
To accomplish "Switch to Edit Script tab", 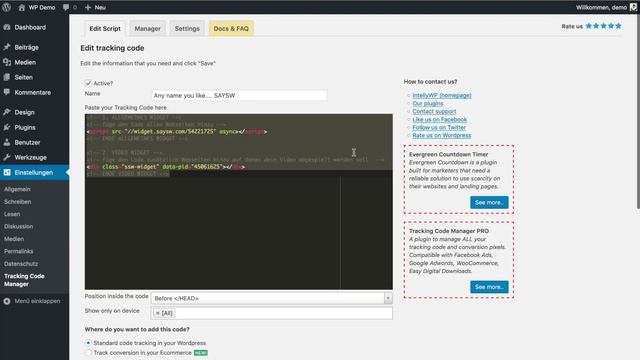I will pos(105,29).
